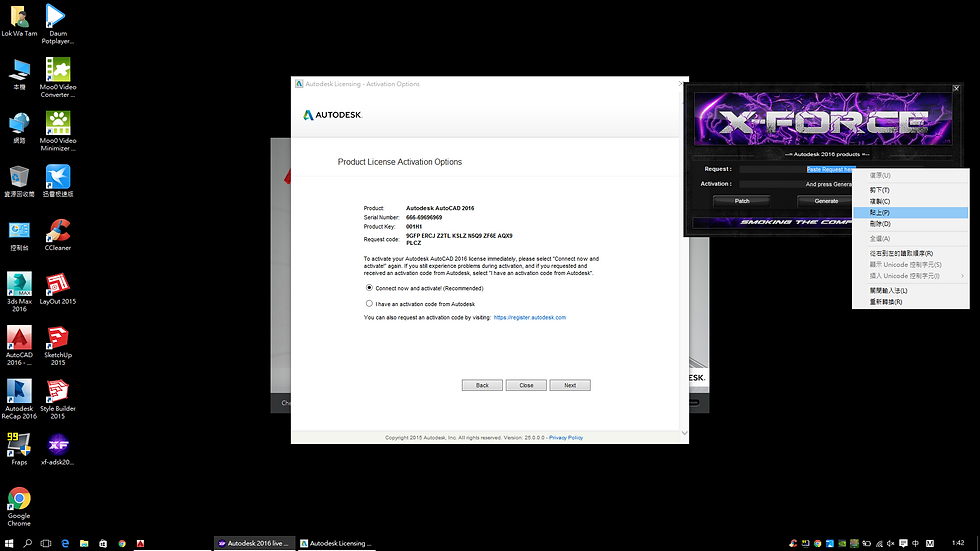This screenshot has height=551, width=980.
Task: Launch 3ds Max 2016 from desktop
Action: point(19,292)
